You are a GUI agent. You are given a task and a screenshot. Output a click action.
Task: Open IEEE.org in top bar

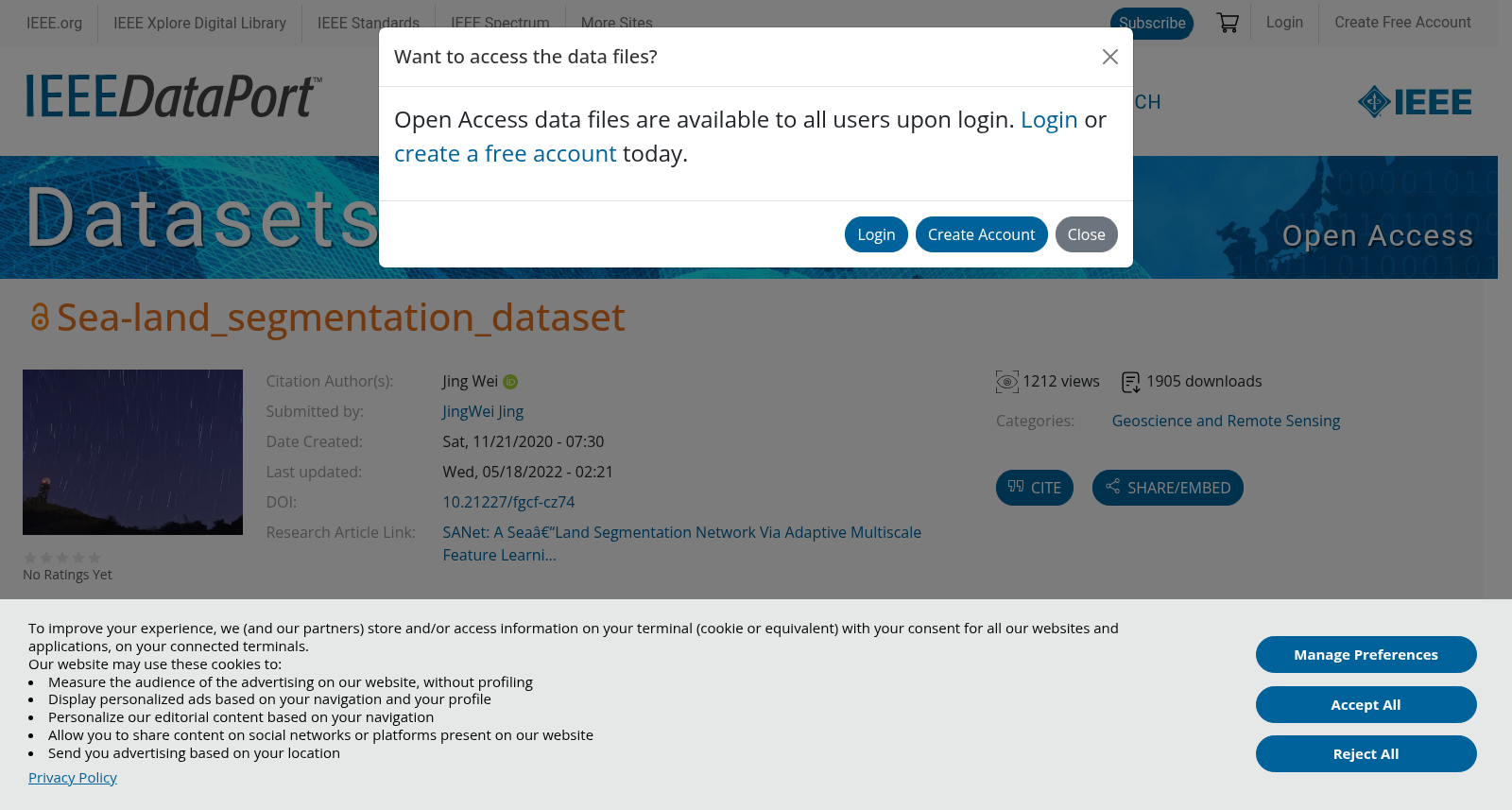[54, 23]
